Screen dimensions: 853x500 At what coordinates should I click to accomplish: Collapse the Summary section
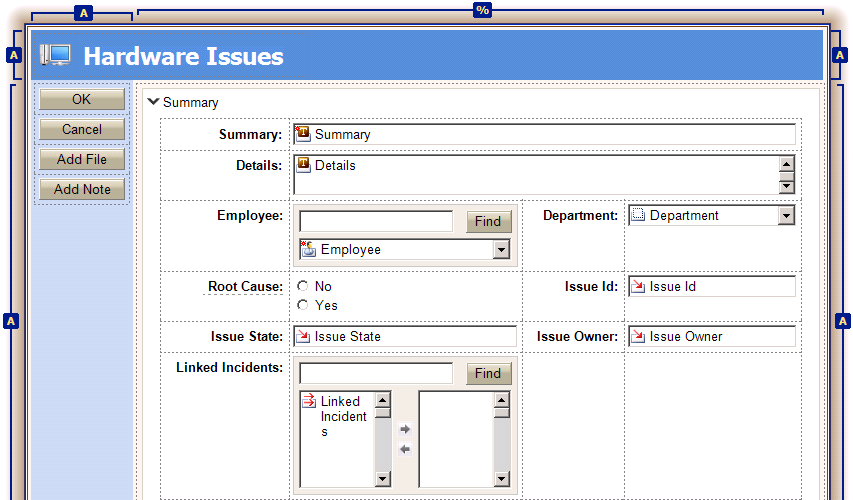(153, 102)
